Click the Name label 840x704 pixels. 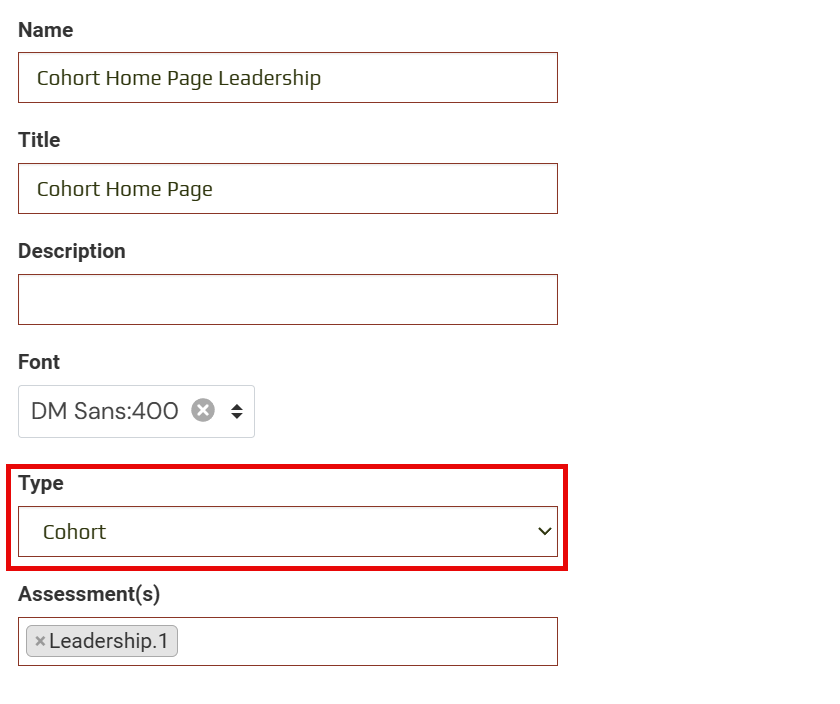tap(46, 30)
